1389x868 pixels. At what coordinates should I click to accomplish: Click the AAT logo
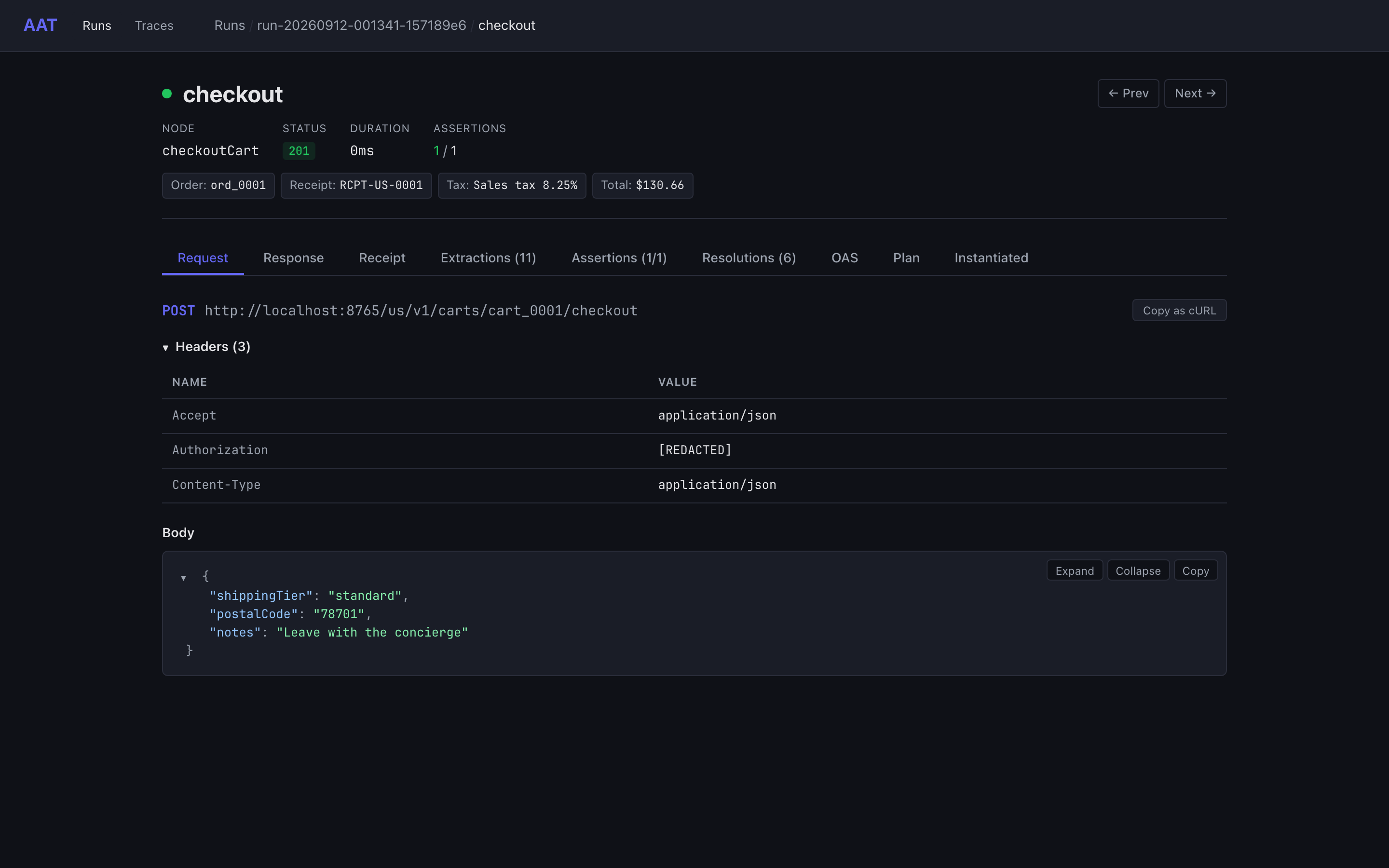pos(40,25)
